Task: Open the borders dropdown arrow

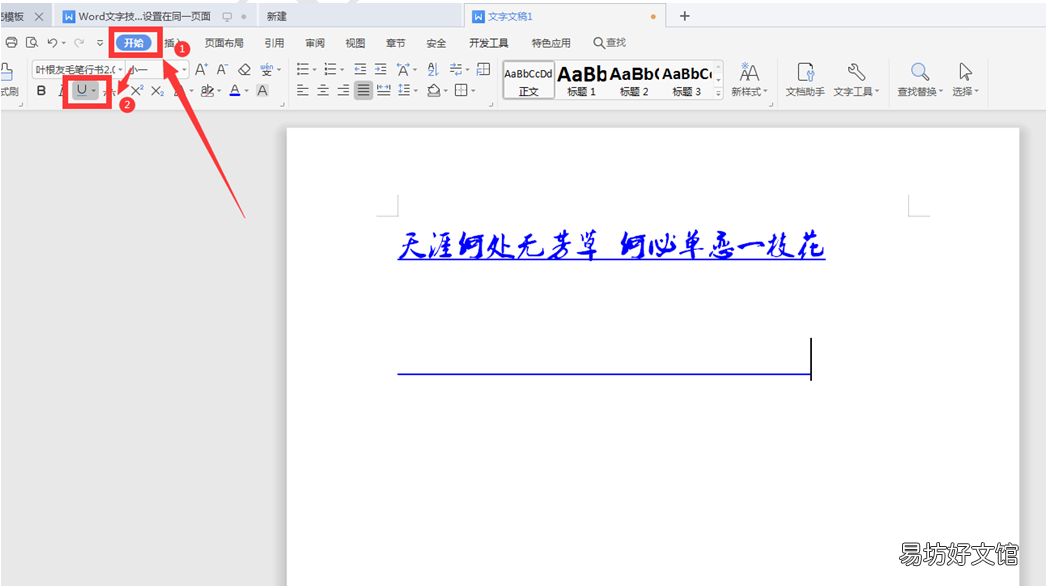Action: click(x=473, y=91)
